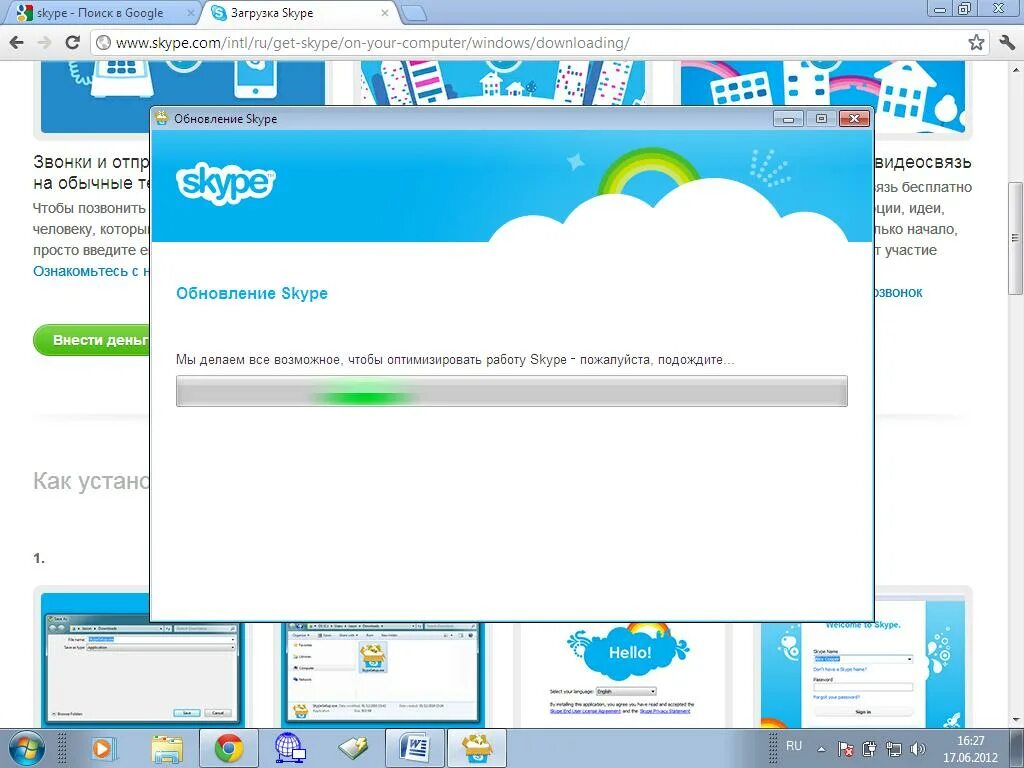Reload the Skype download page
The image size is (1024, 768).
pos(72,43)
